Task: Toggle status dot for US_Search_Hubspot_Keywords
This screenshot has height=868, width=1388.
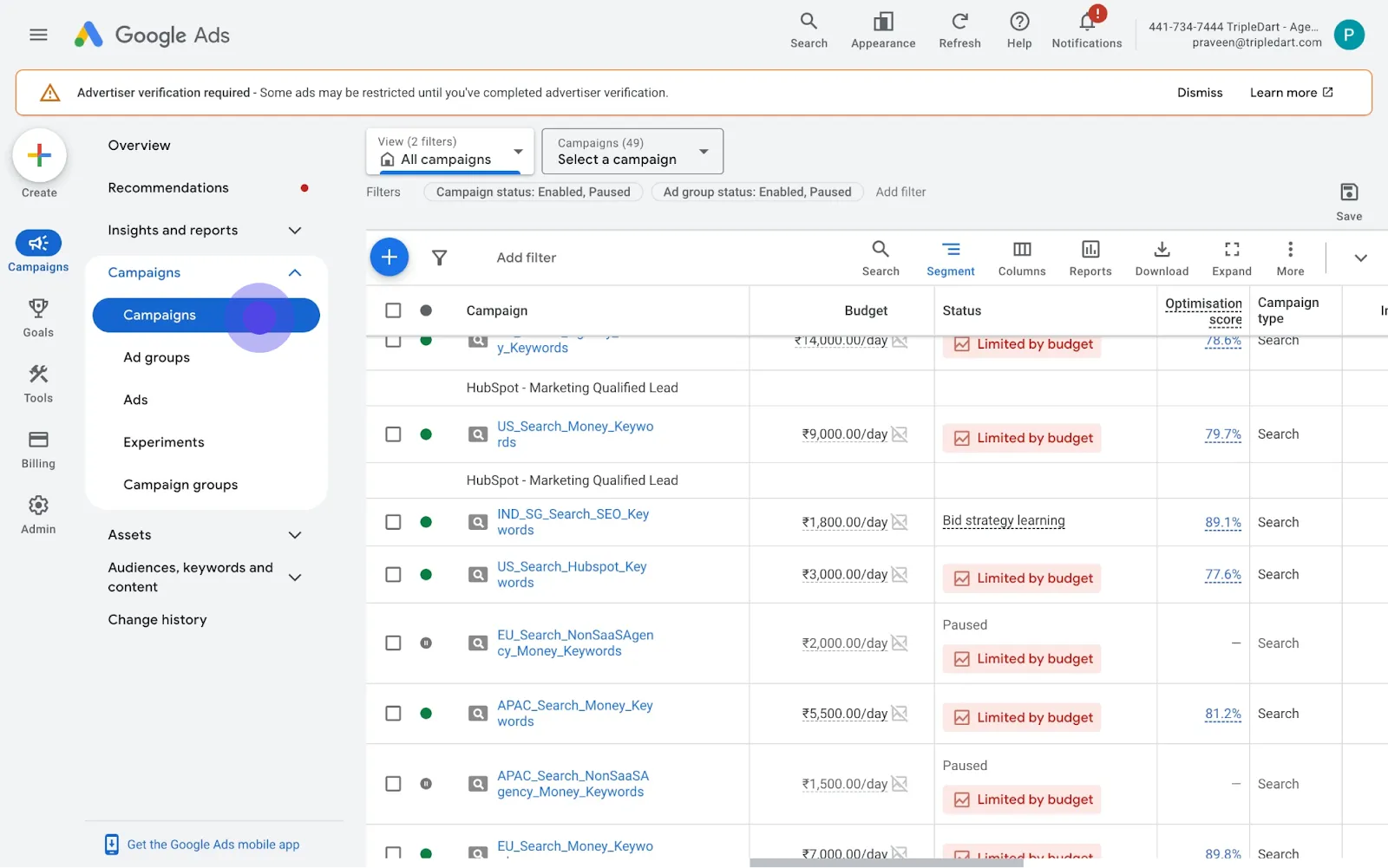Action: point(426,574)
